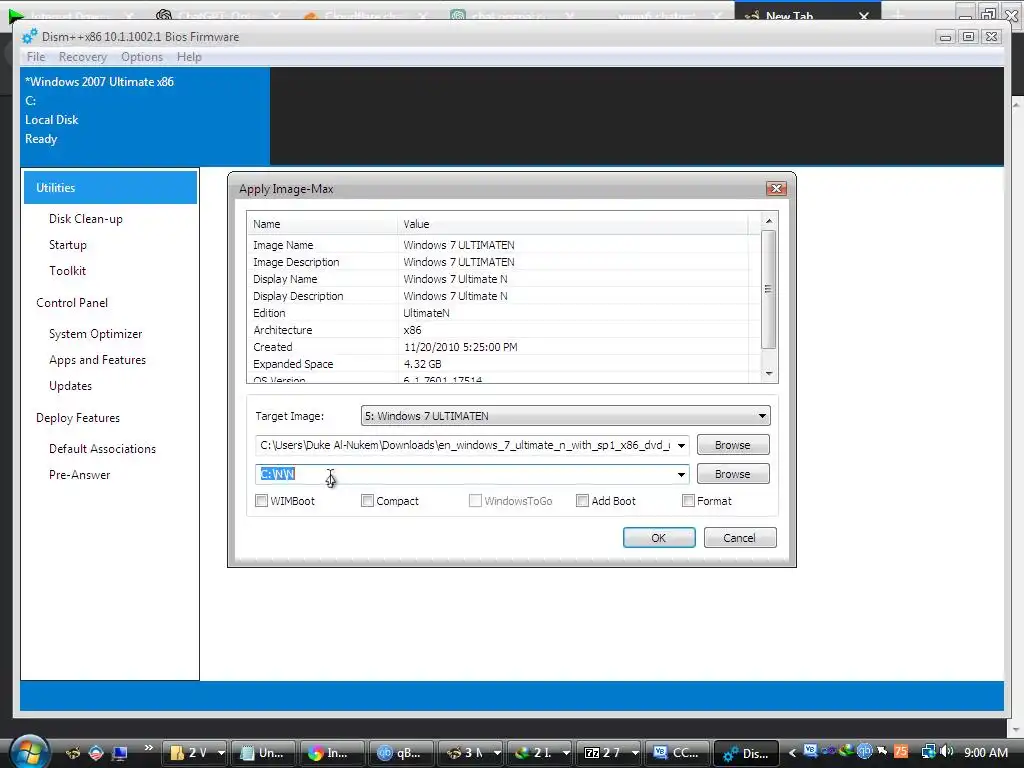
Task: Open the 7-Zip taskbar group
Action: tap(609, 753)
